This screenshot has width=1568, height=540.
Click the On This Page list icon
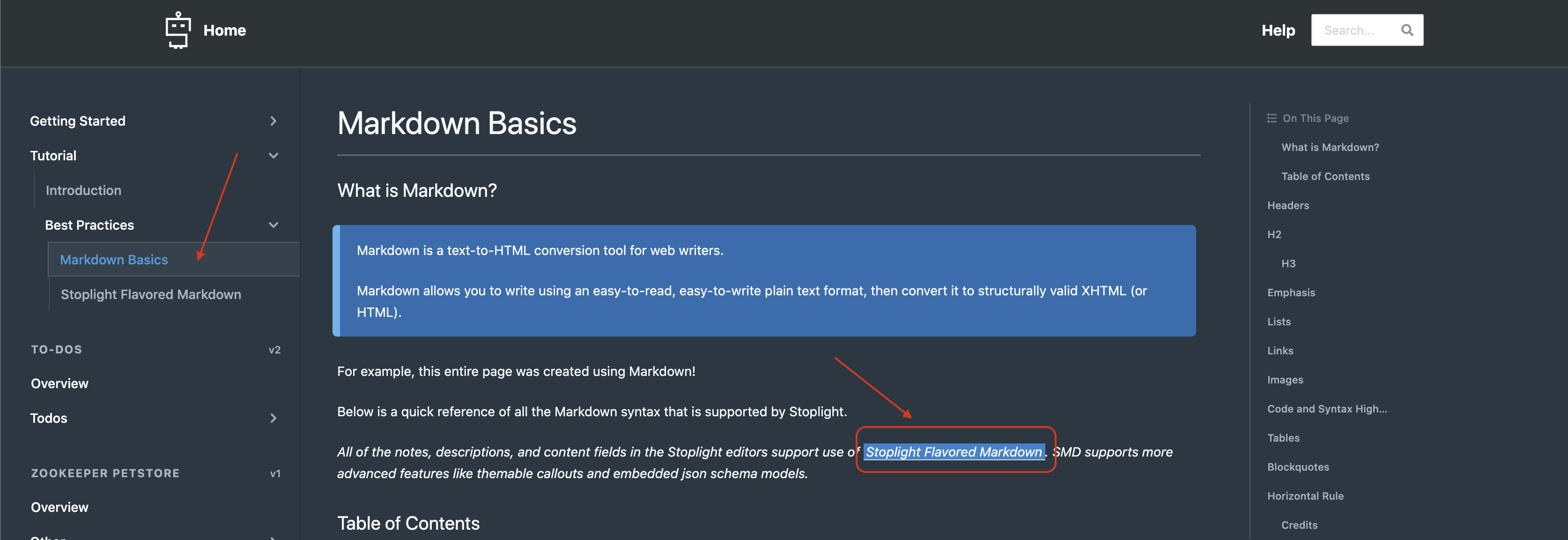[x=1272, y=118]
